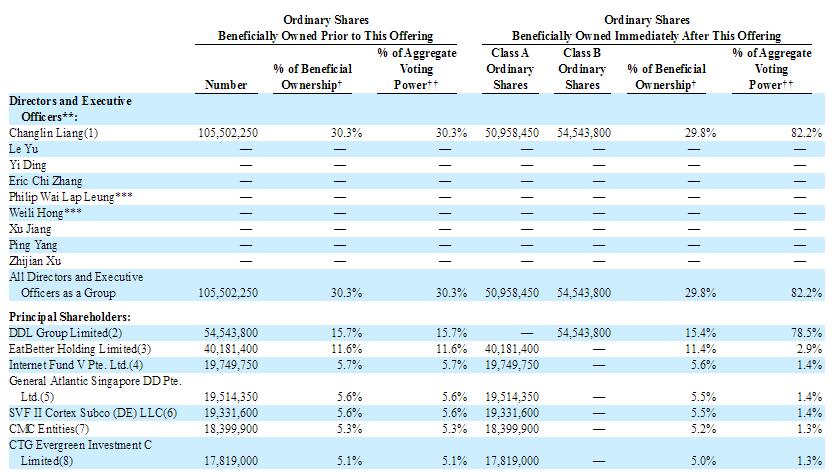Select 11.4% in EatBetter Holding row
This screenshot has height=473, width=835.
(x=700, y=349)
